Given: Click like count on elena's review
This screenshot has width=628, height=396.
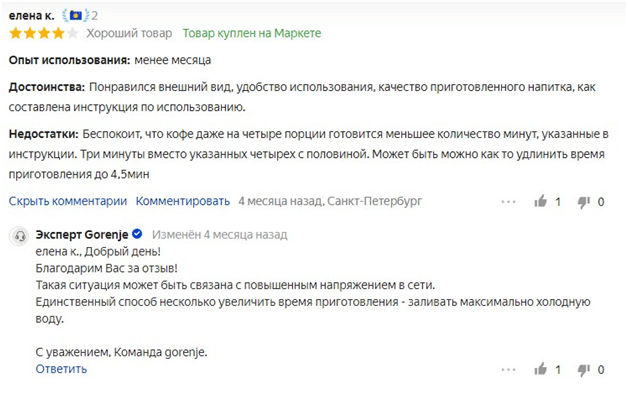Looking at the screenshot, I should point(558,202).
